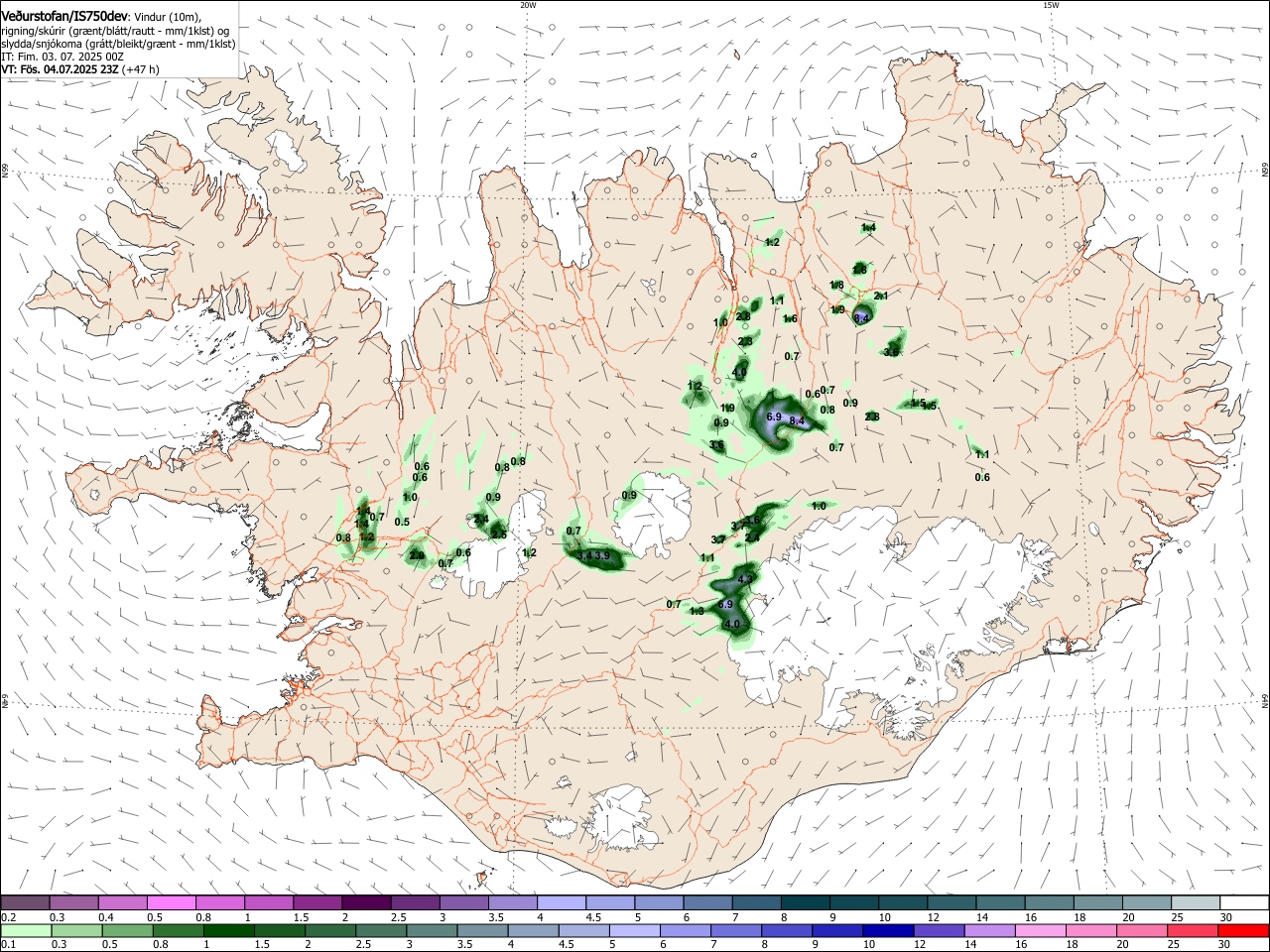1270x952 pixels.
Task: Click the '(+47 h)' forecast offset text
Action: pyautogui.click(x=141, y=69)
